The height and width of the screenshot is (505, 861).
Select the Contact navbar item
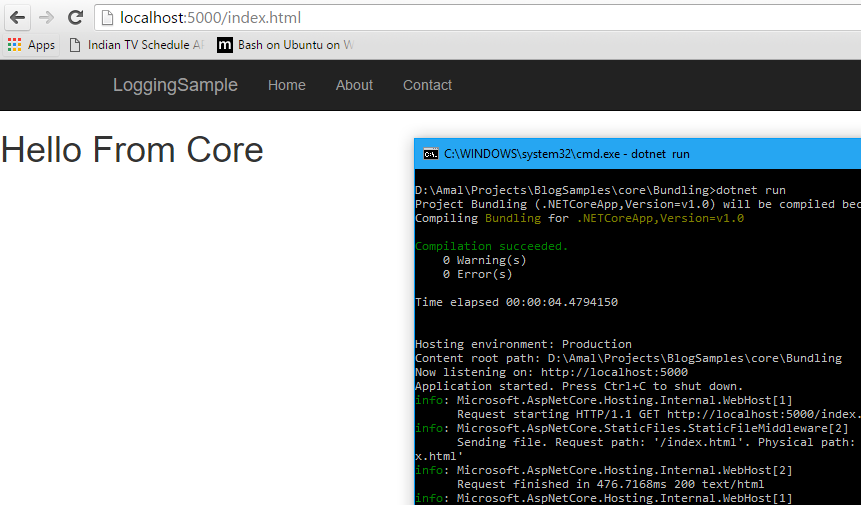coord(427,85)
